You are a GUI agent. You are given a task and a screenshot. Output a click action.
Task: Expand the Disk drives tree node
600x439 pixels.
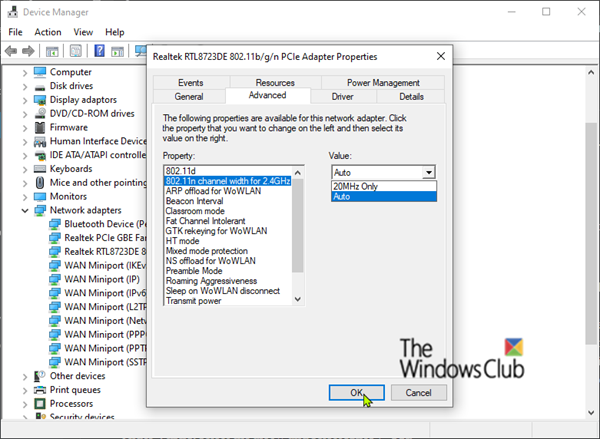pos(25,86)
